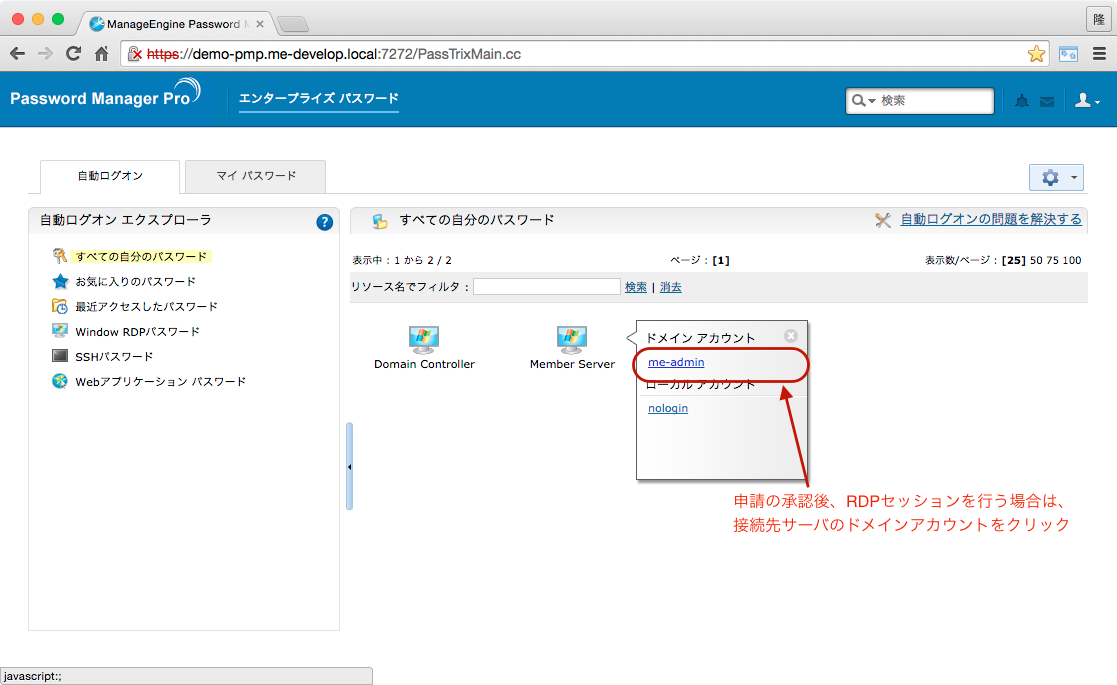
Task: Open the user account menu
Action: click(1087, 100)
